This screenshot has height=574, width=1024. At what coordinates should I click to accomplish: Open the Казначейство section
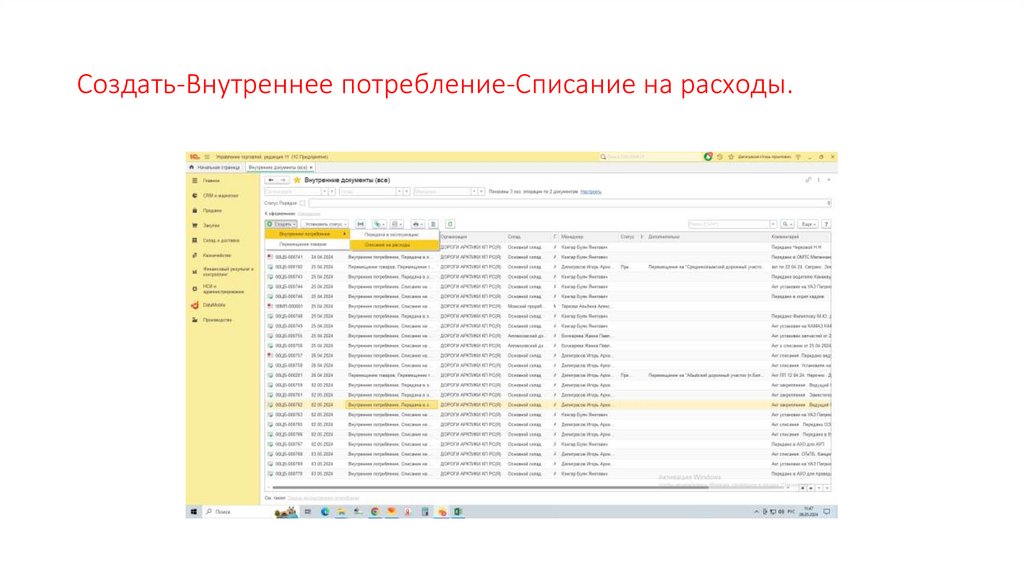pyautogui.click(x=216, y=255)
